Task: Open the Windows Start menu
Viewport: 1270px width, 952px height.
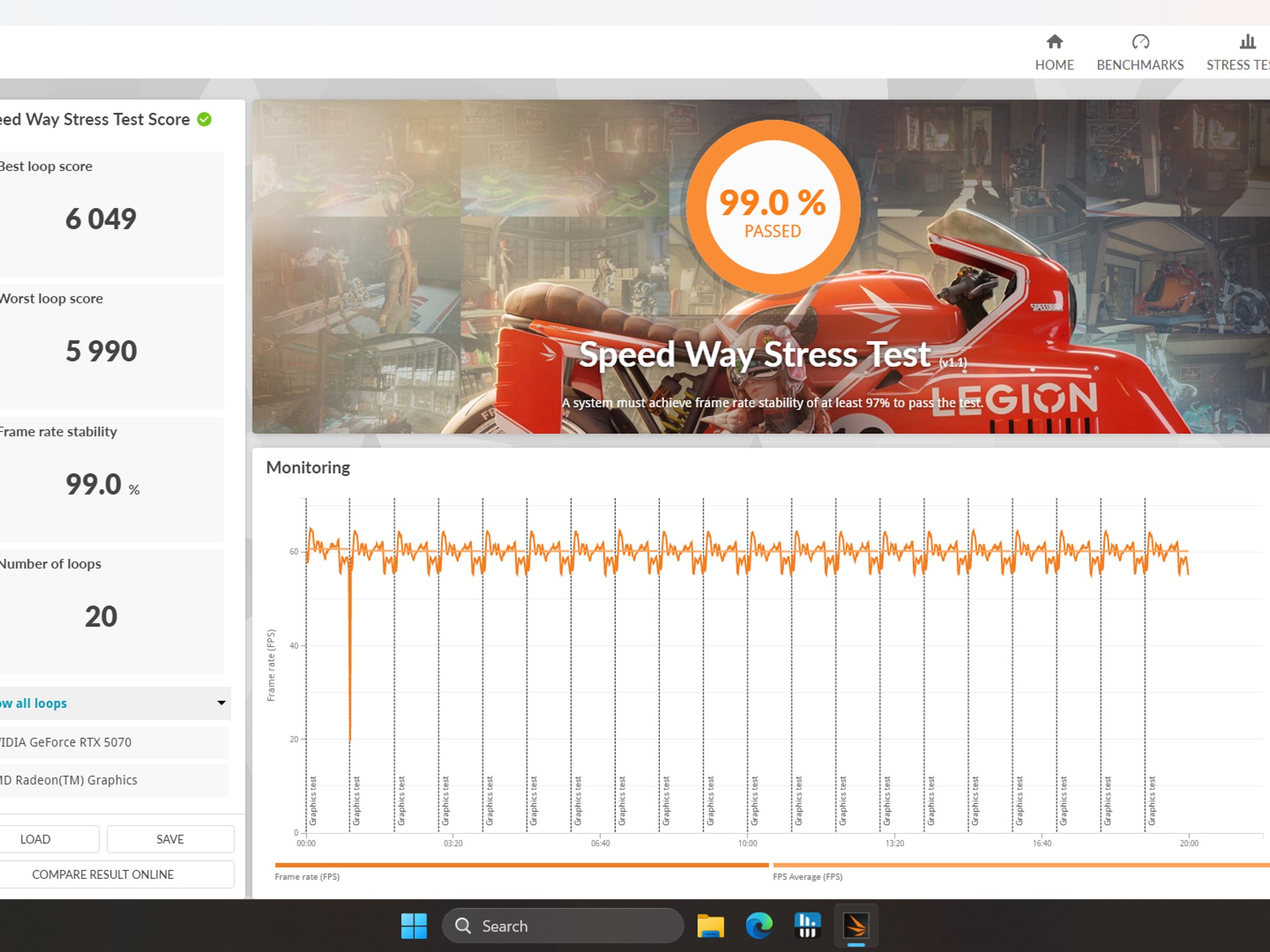Action: [x=414, y=925]
